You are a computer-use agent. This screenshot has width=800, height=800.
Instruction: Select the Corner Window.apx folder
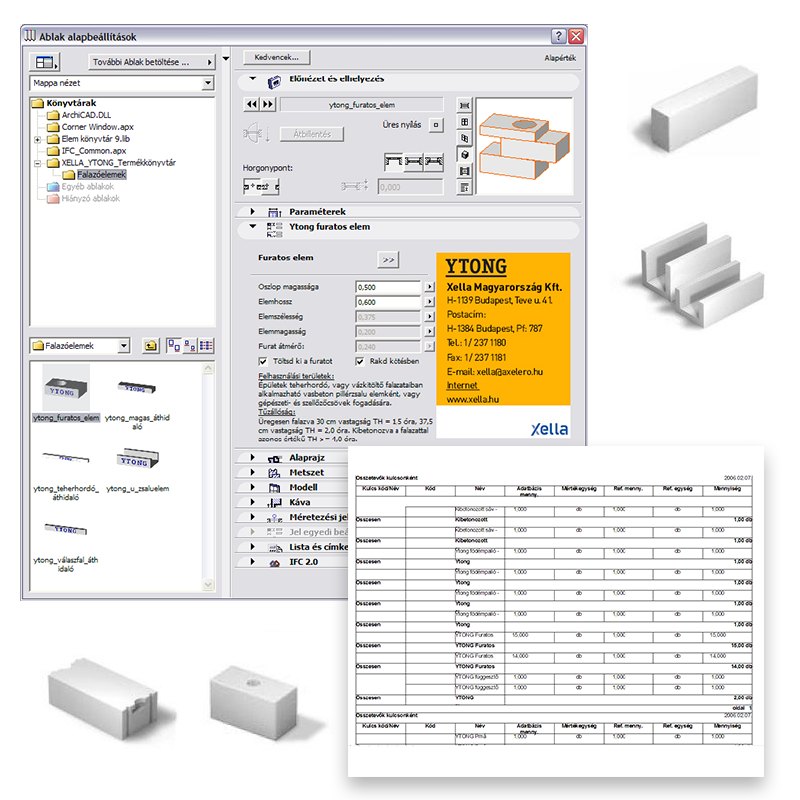(x=97, y=127)
